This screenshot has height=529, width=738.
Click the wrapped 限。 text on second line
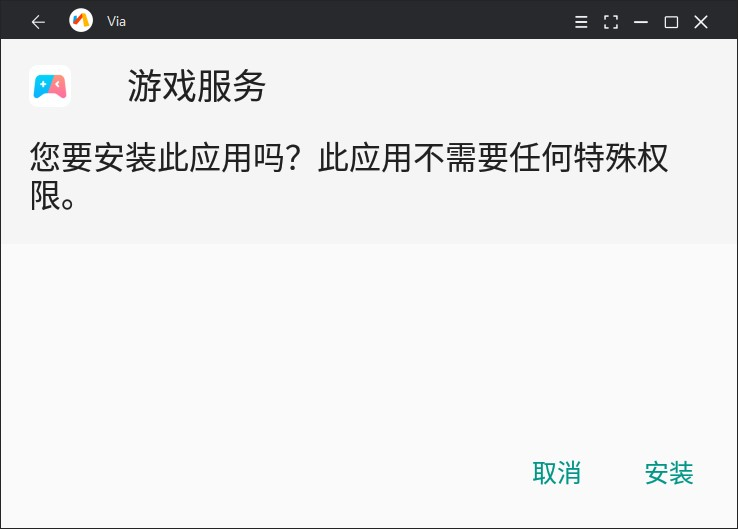[x=52, y=196]
